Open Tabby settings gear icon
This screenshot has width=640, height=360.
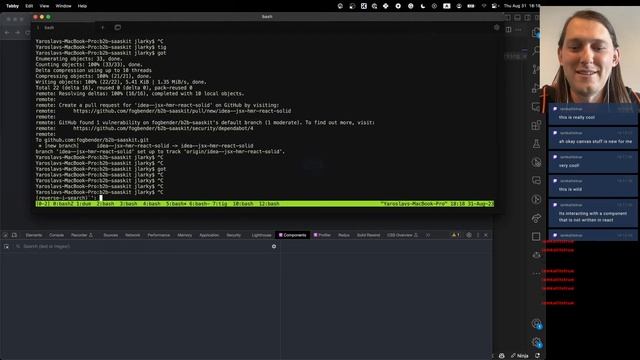(496, 27)
